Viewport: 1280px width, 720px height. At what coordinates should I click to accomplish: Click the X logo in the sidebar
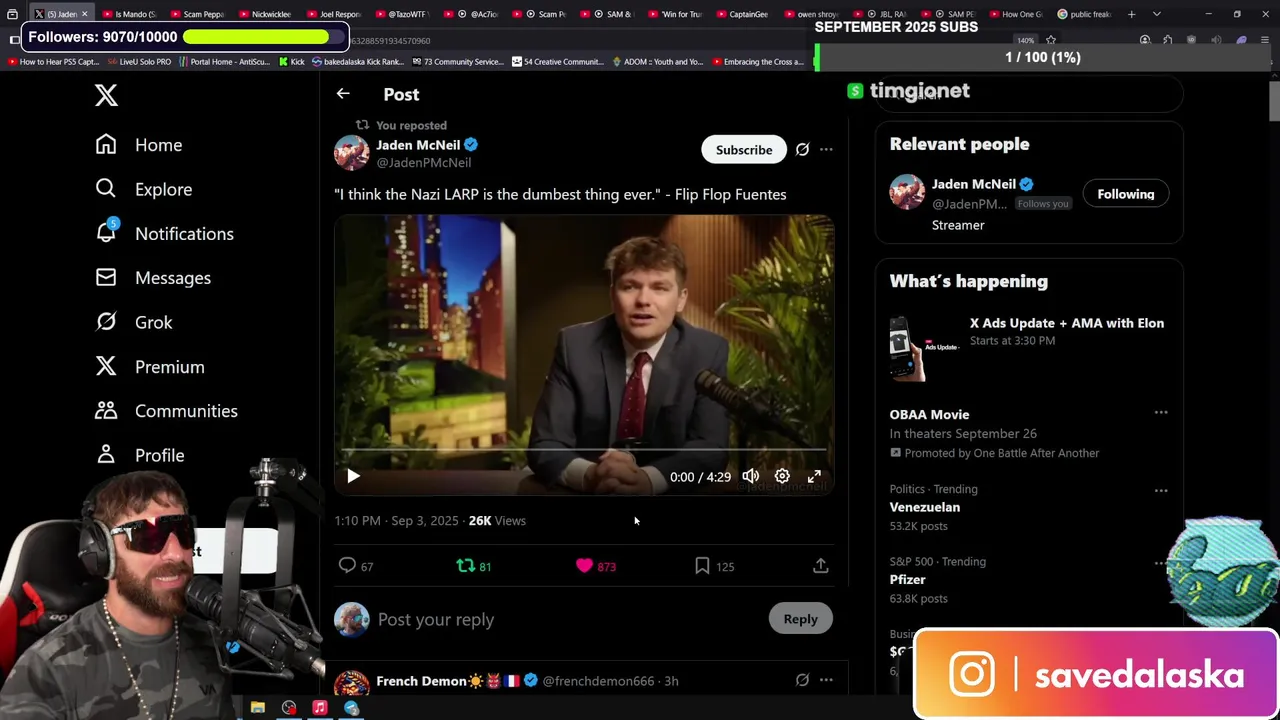[106, 95]
